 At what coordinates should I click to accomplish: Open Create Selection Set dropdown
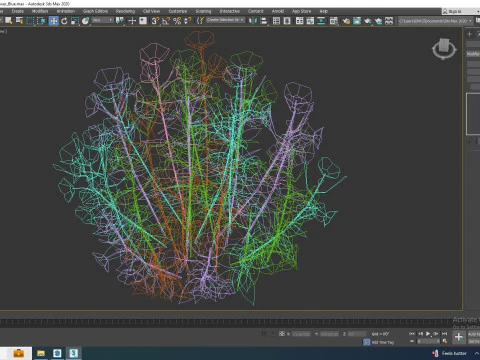click(x=225, y=20)
